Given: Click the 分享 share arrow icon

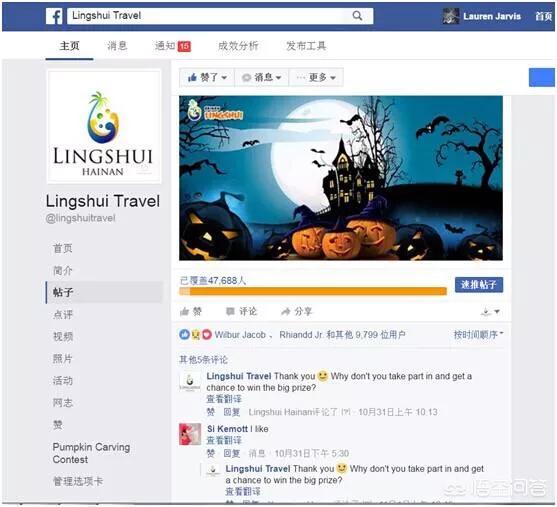Looking at the screenshot, I should tap(286, 312).
